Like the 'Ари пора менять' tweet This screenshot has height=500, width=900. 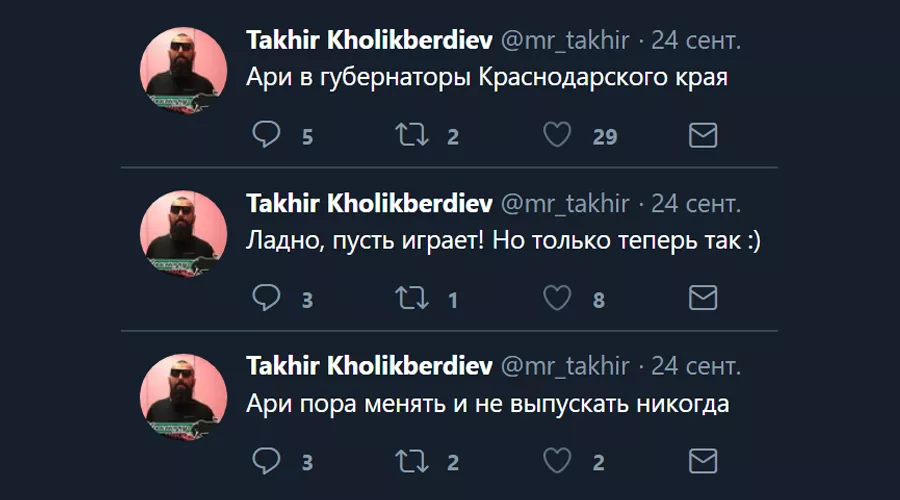(x=557, y=461)
